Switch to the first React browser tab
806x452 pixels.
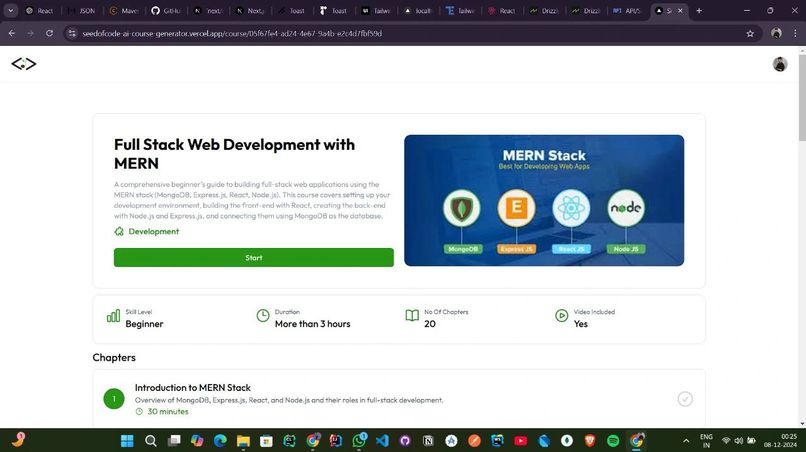point(40,10)
